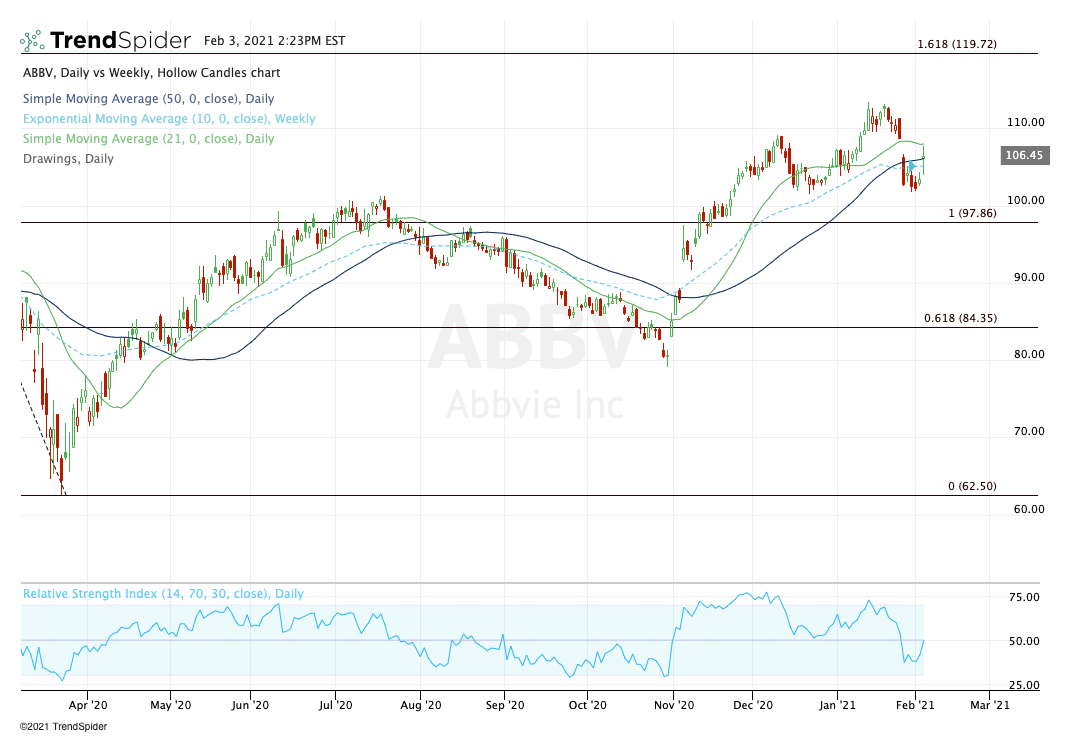The width and height of the screenshot is (1070, 736).
Task: Click the Sep '20 date axis label
Action: (x=505, y=705)
